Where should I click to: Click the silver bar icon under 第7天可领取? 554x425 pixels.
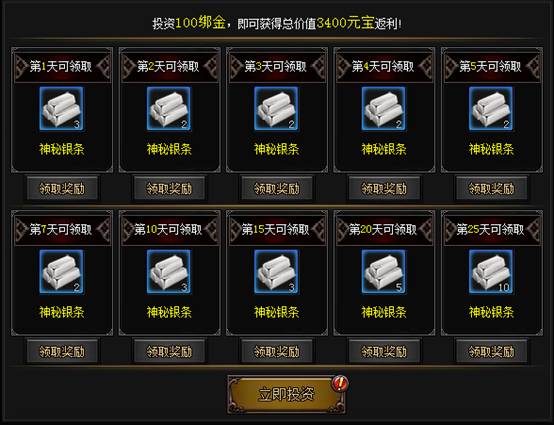[62, 272]
